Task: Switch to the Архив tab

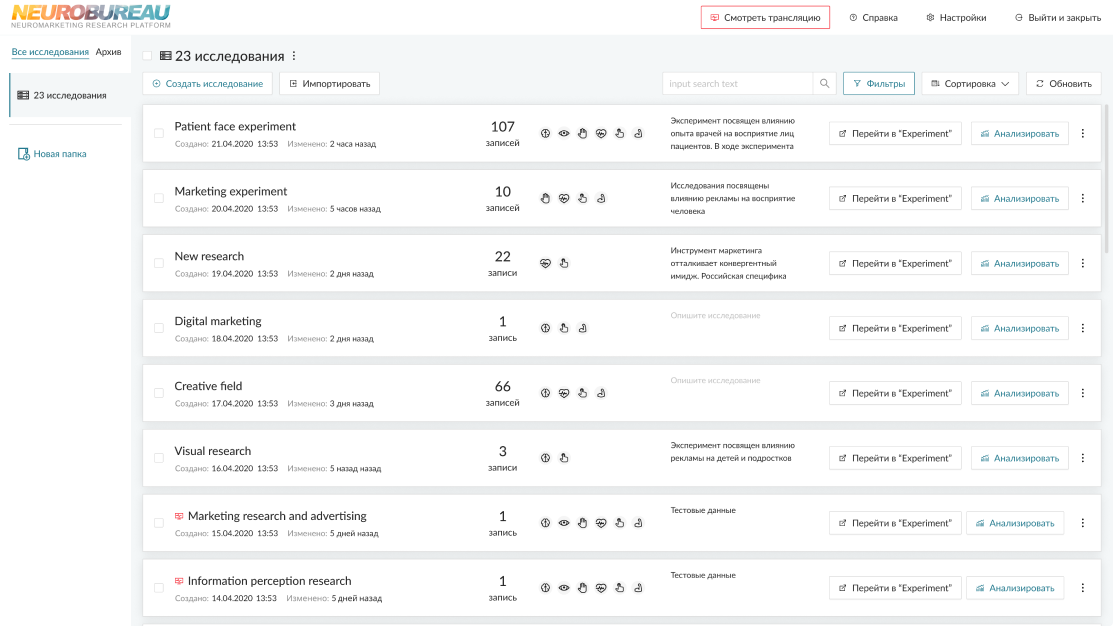Action: (x=108, y=52)
